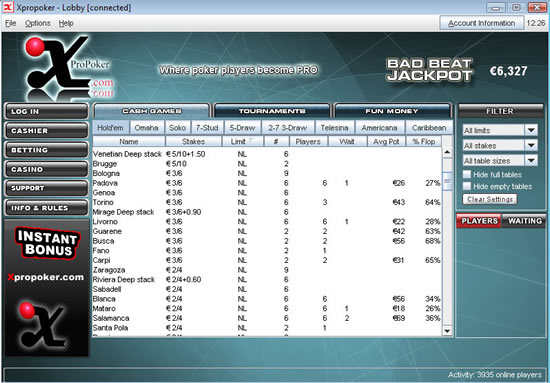This screenshot has width=550, height=383.
Task: Click the Xpropoker app icon in title bar
Action: pyautogui.click(x=8, y=7)
